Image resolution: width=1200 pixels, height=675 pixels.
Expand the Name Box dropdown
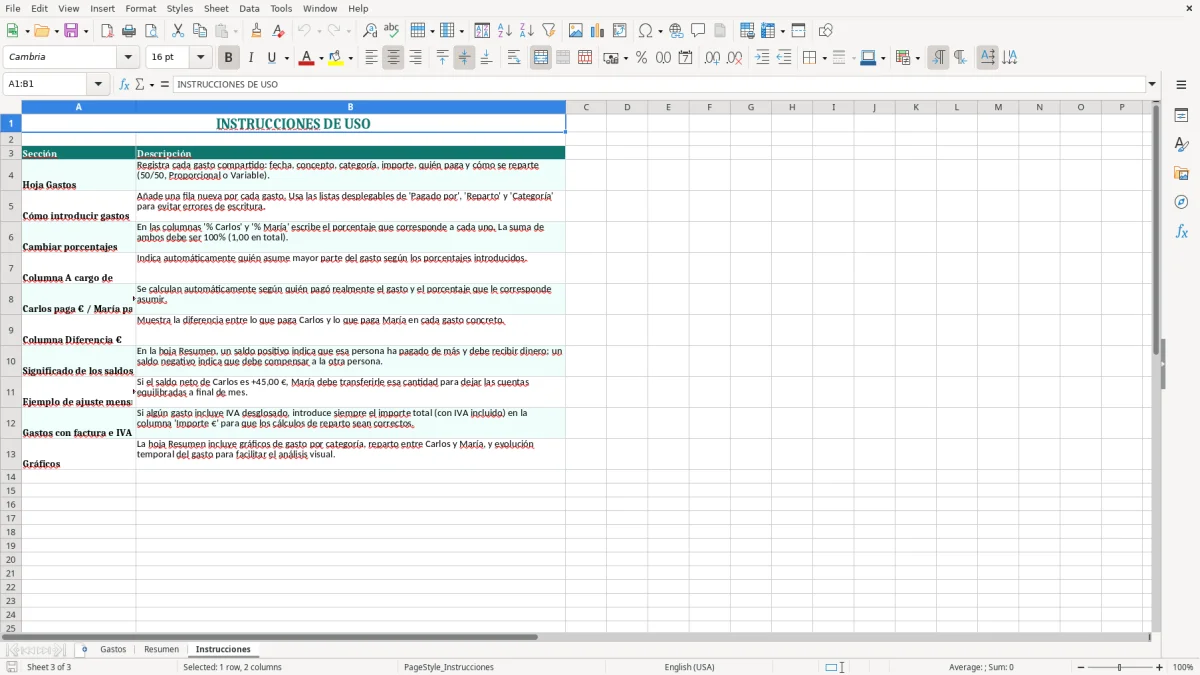(99, 85)
